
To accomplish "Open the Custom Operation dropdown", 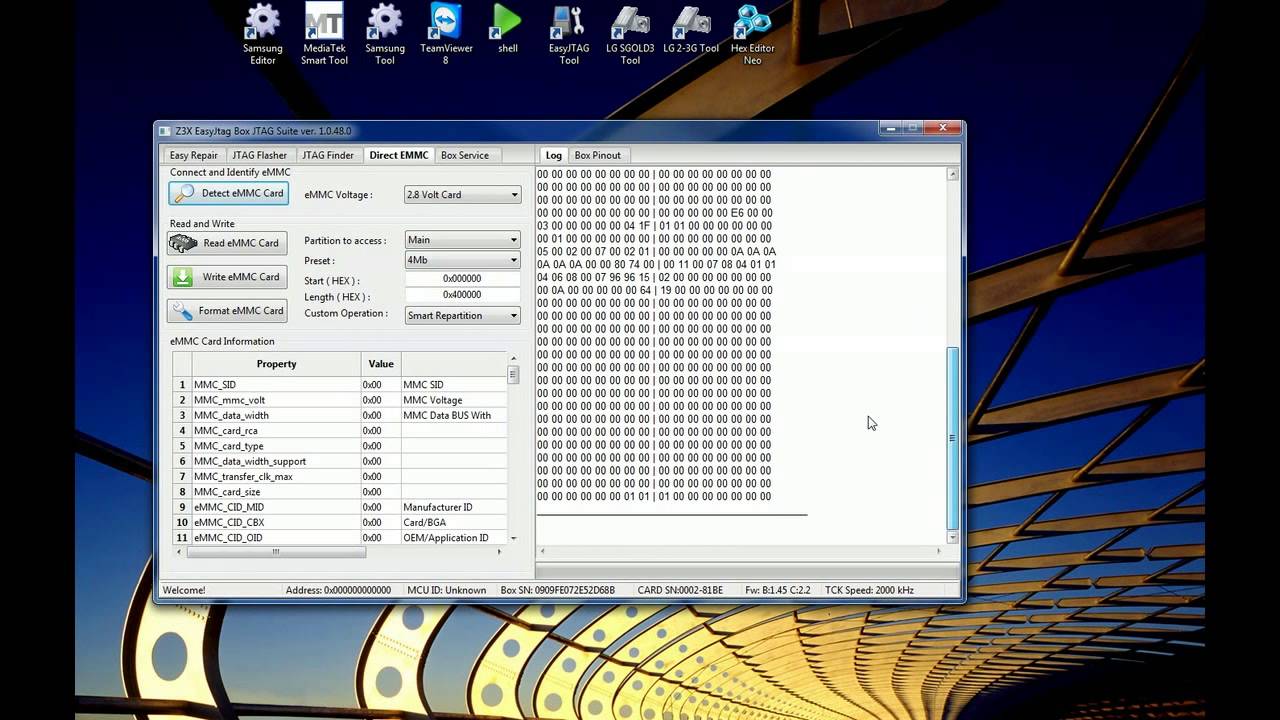I will coord(462,315).
